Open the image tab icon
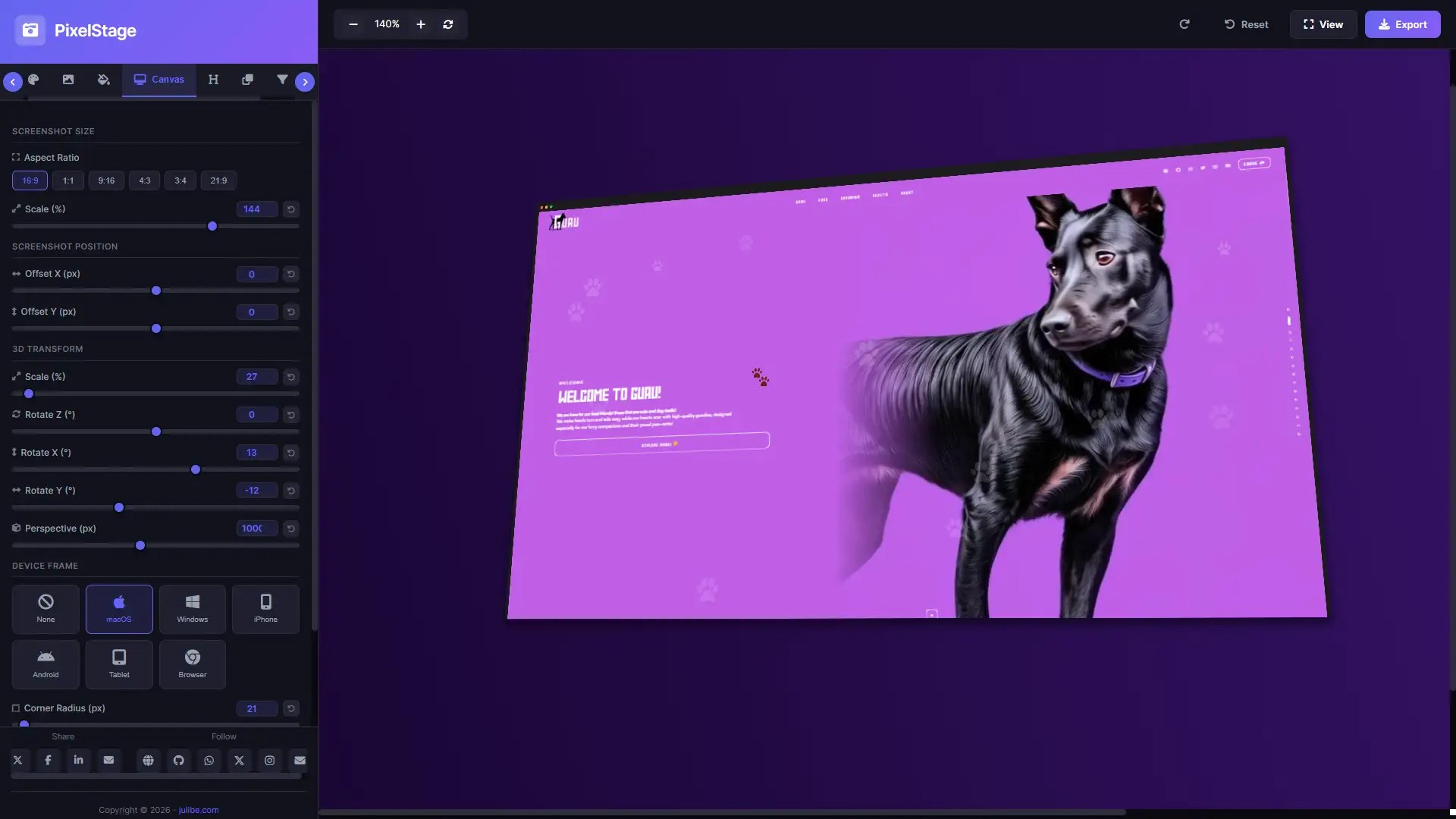 pos(68,80)
